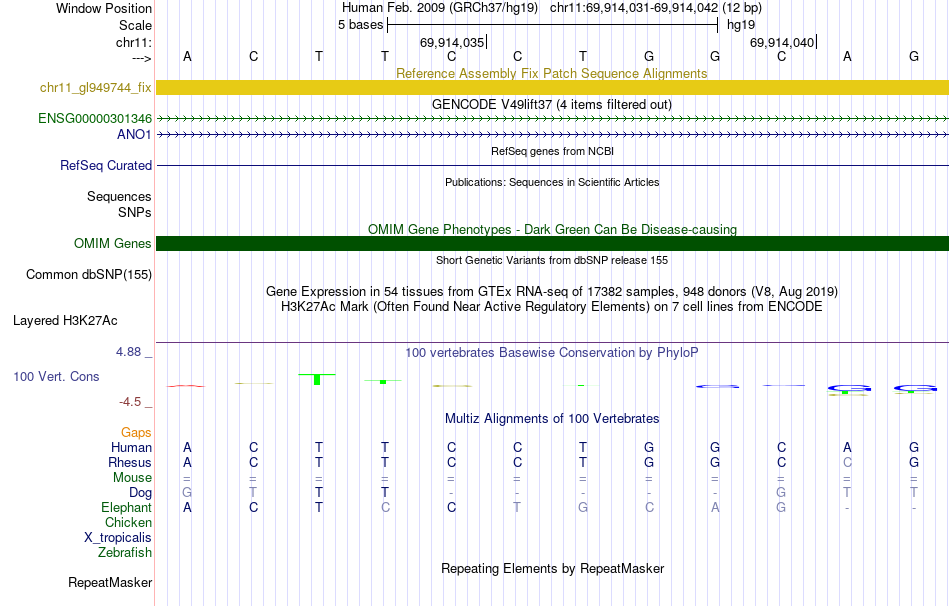Click the hg19 label beside scale bar

click(741, 25)
